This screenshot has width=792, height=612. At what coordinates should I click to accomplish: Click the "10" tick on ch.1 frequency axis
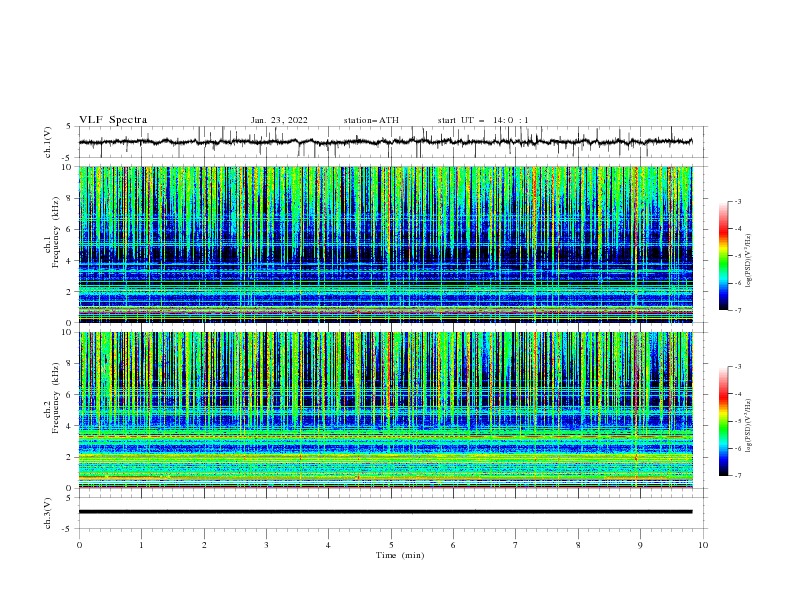(x=67, y=167)
